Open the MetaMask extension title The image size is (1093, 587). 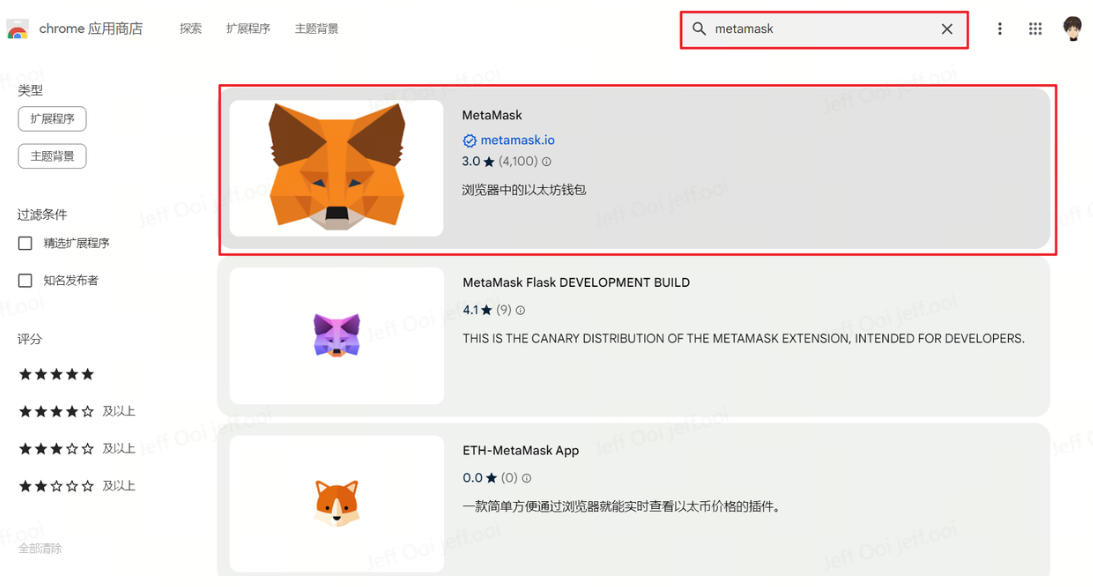(491, 115)
